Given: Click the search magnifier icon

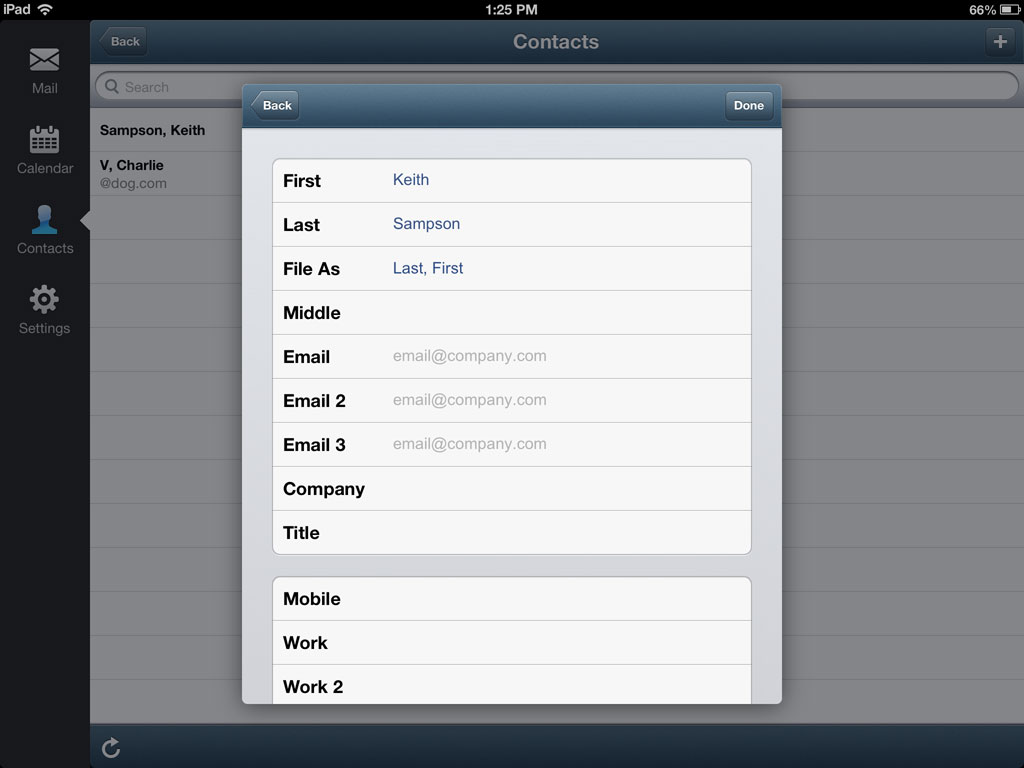Looking at the screenshot, I should coord(112,86).
